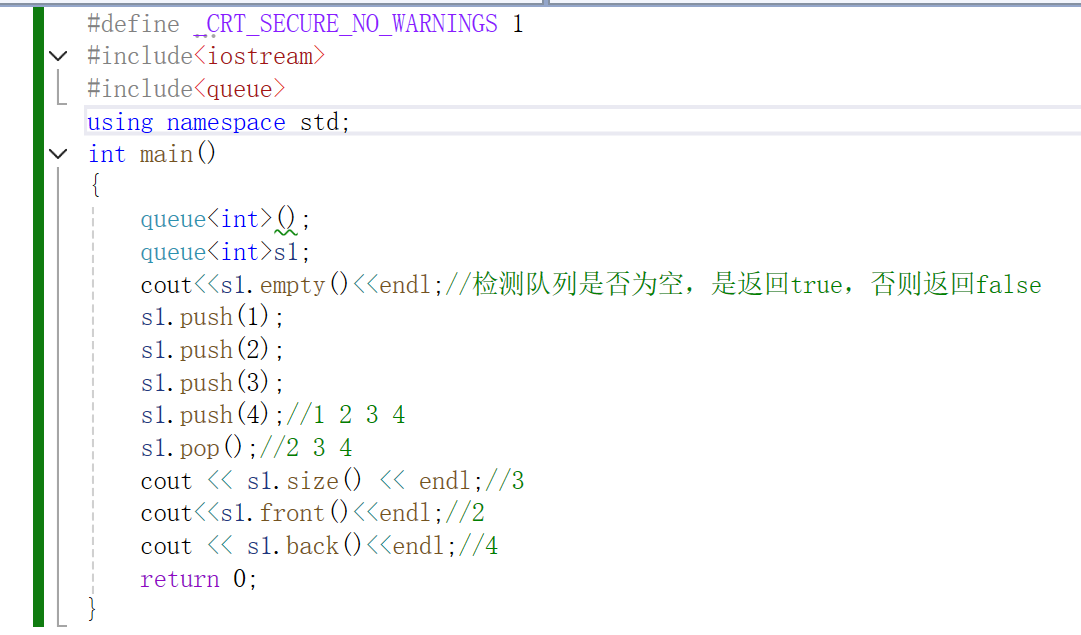Click the s1.push(1) statement
The width and height of the screenshot is (1081, 635).
[x=212, y=317]
